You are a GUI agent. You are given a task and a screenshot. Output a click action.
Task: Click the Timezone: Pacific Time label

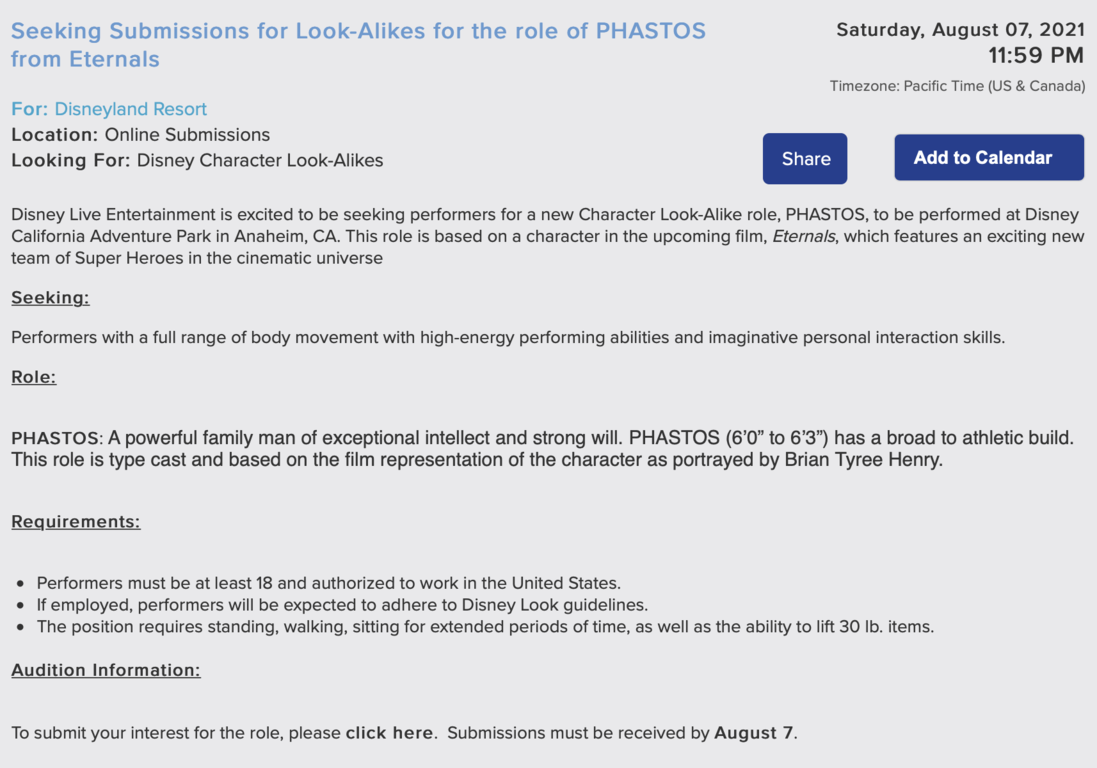(x=957, y=86)
